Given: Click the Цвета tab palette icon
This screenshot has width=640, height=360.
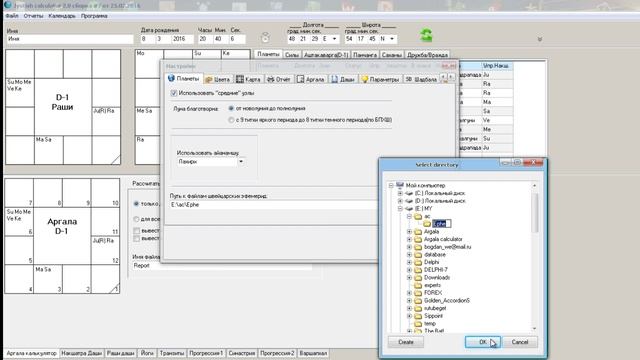Looking at the screenshot, I should pyautogui.click(x=209, y=79).
